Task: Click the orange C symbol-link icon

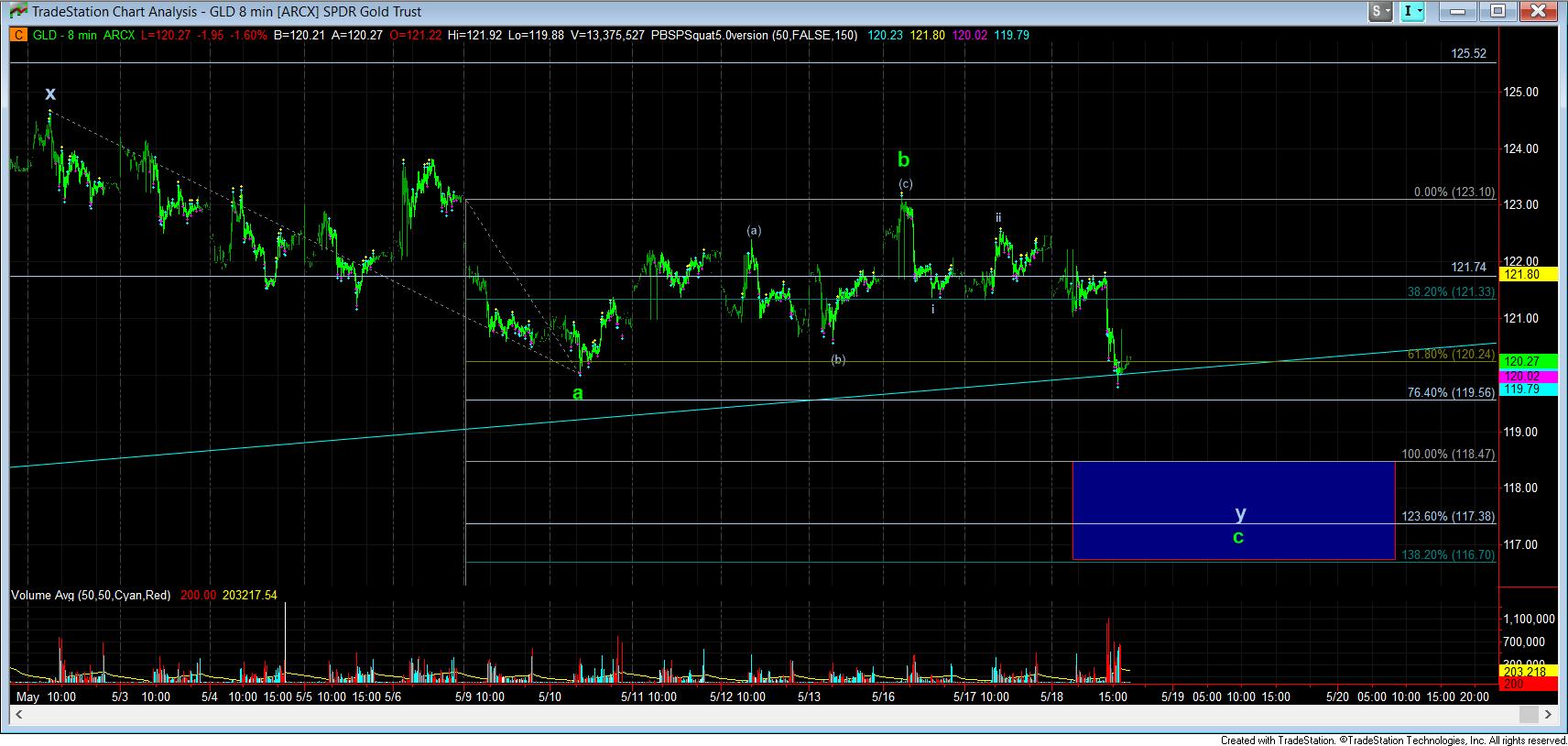Action: pyautogui.click(x=18, y=36)
